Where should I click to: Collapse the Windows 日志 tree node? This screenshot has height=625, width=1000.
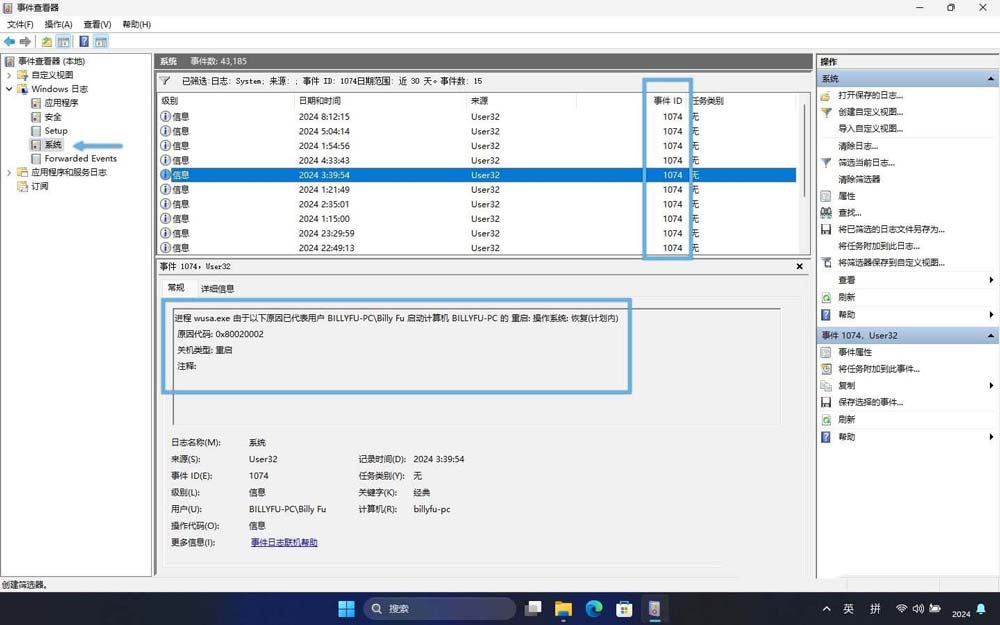click(x=10, y=88)
